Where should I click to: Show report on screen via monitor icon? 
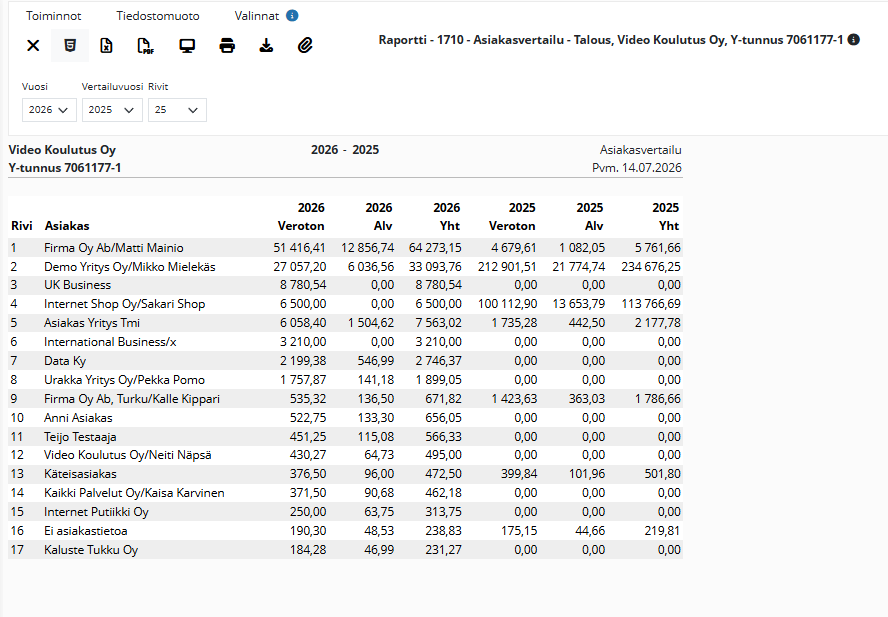click(187, 45)
